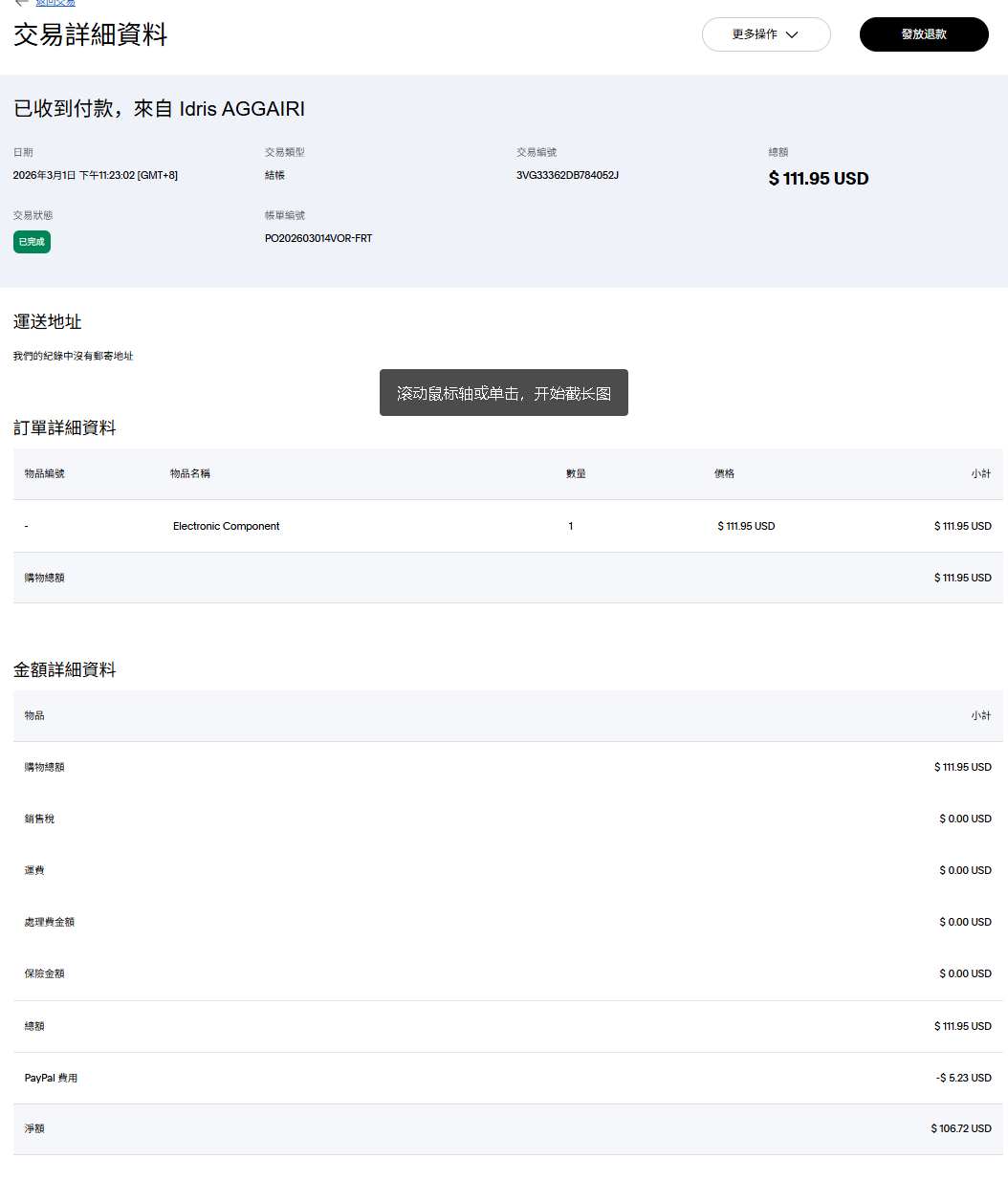Click the chevron arrow in 更多操作
The height and width of the screenshot is (1180, 1008).
(792, 34)
